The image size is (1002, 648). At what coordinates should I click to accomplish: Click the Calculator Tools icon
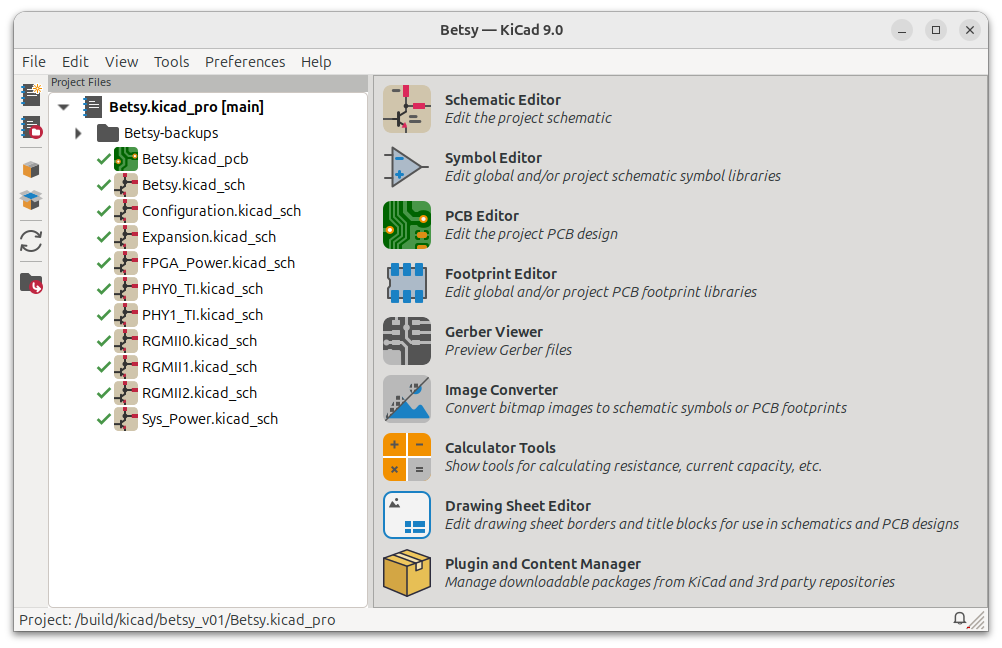(406, 457)
